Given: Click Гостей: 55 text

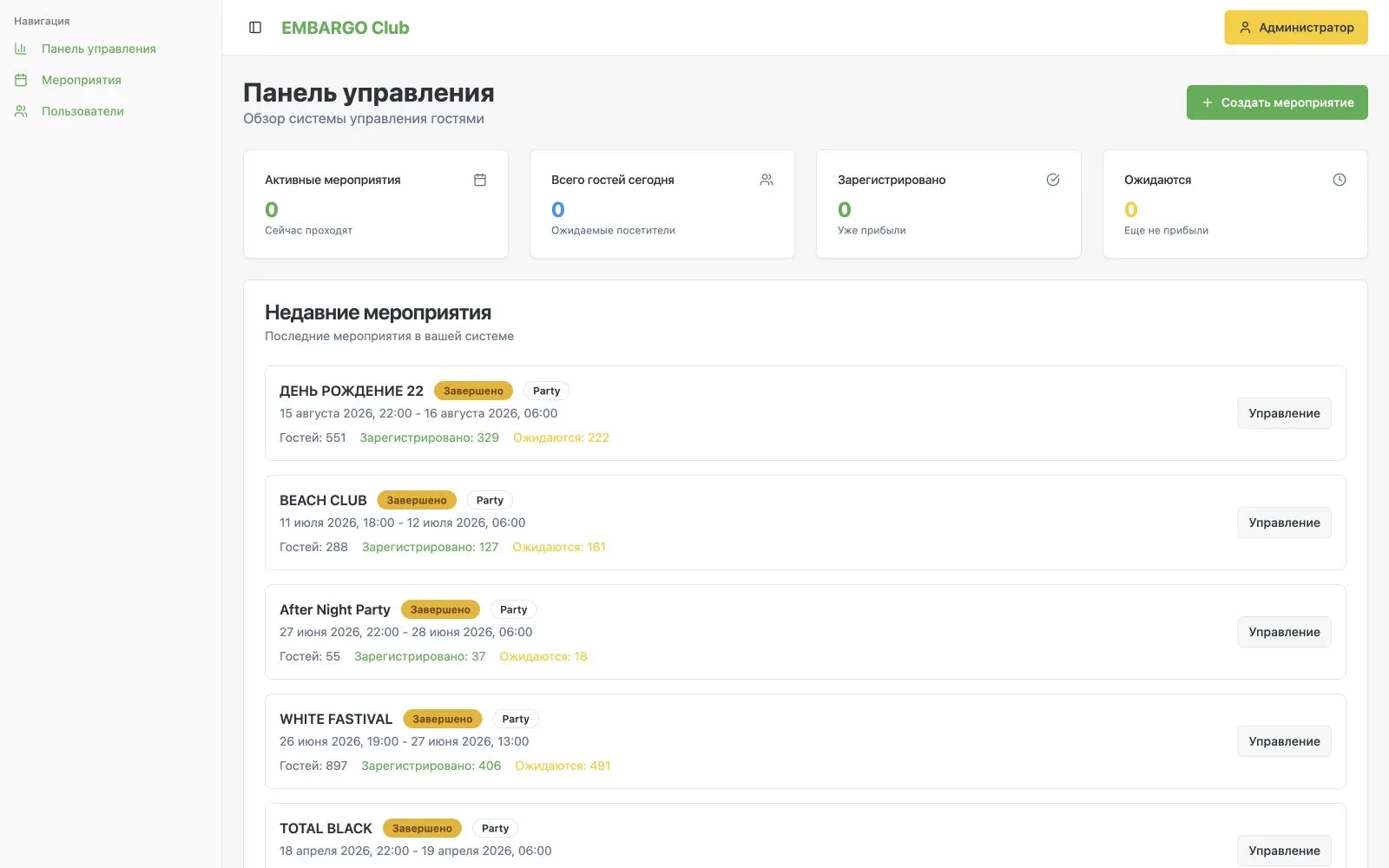Looking at the screenshot, I should click(310, 656).
